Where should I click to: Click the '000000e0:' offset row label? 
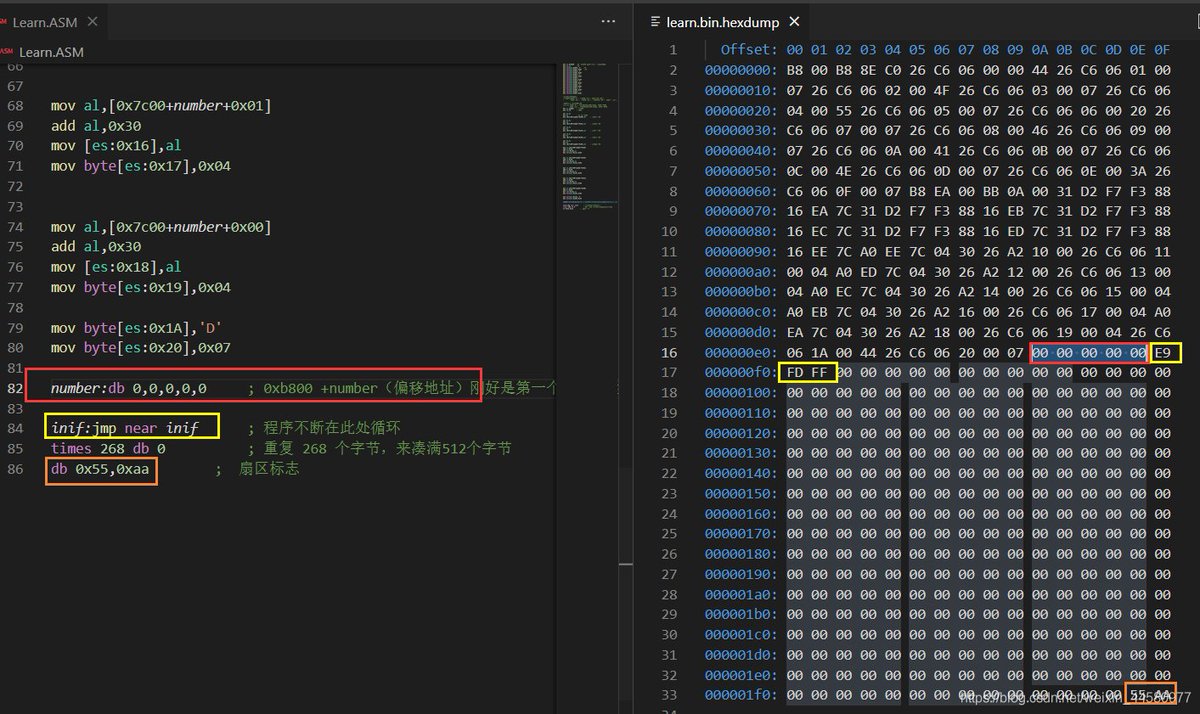[741, 352]
